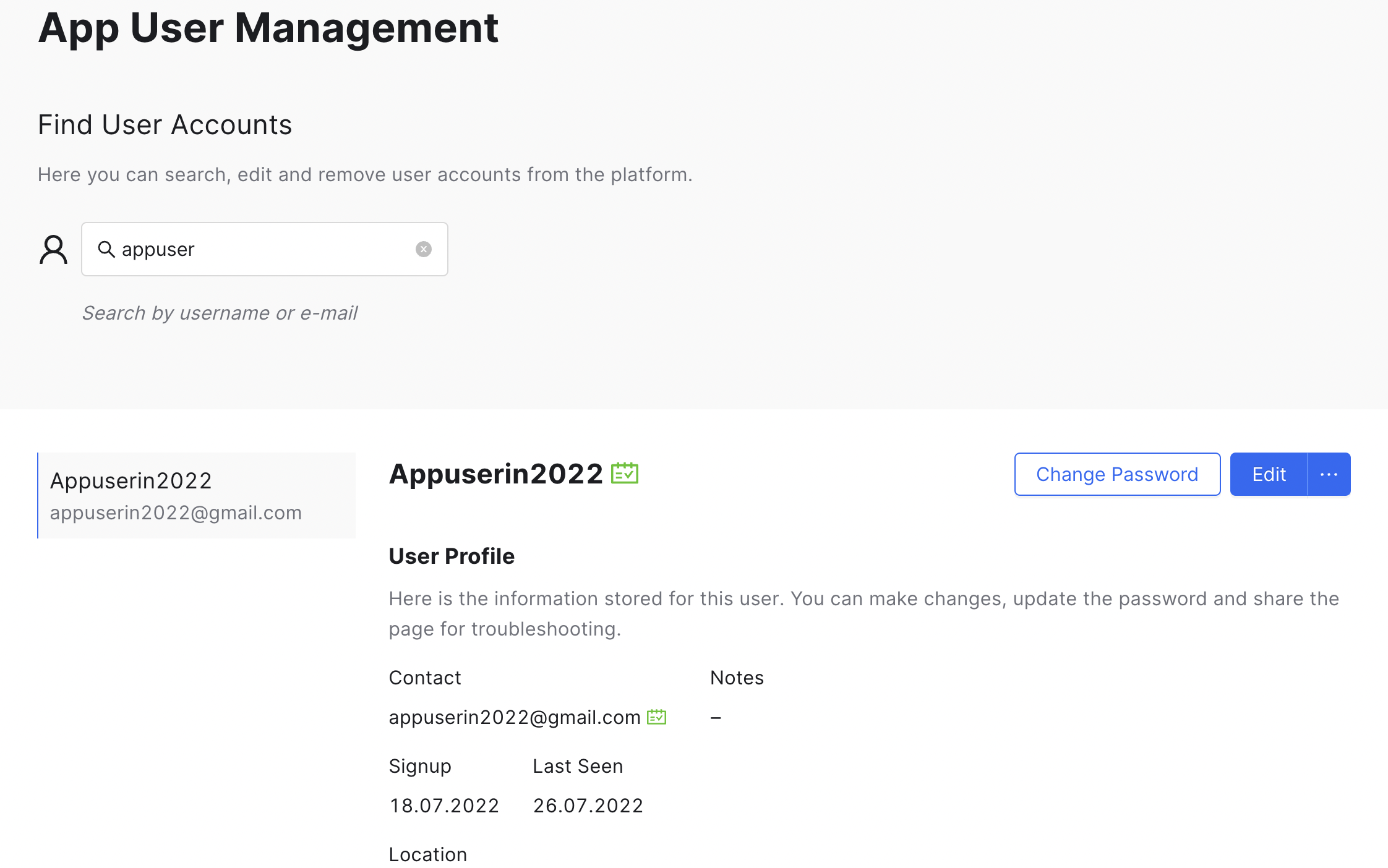
Task: Click the user profile icon beside search
Action: [53, 250]
